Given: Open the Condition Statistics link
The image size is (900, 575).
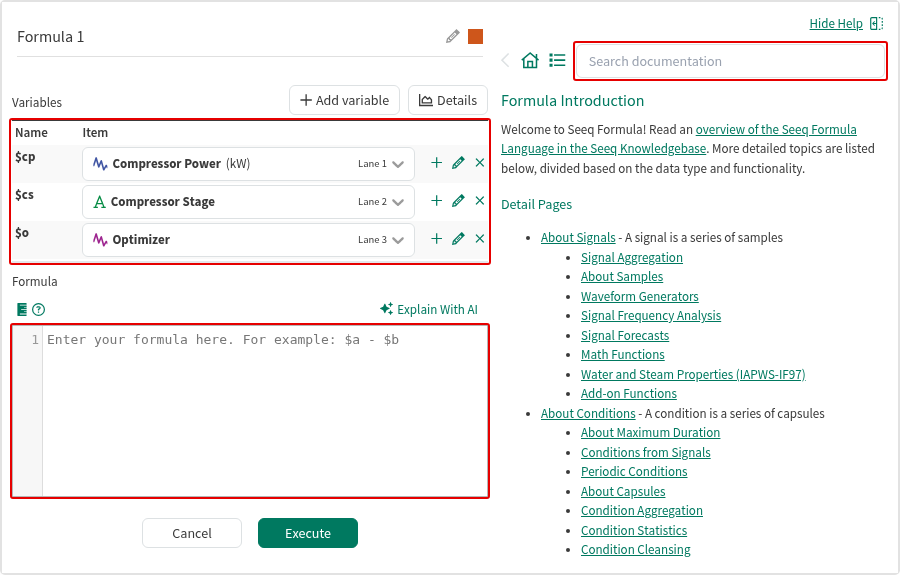Looking at the screenshot, I should click(634, 531).
